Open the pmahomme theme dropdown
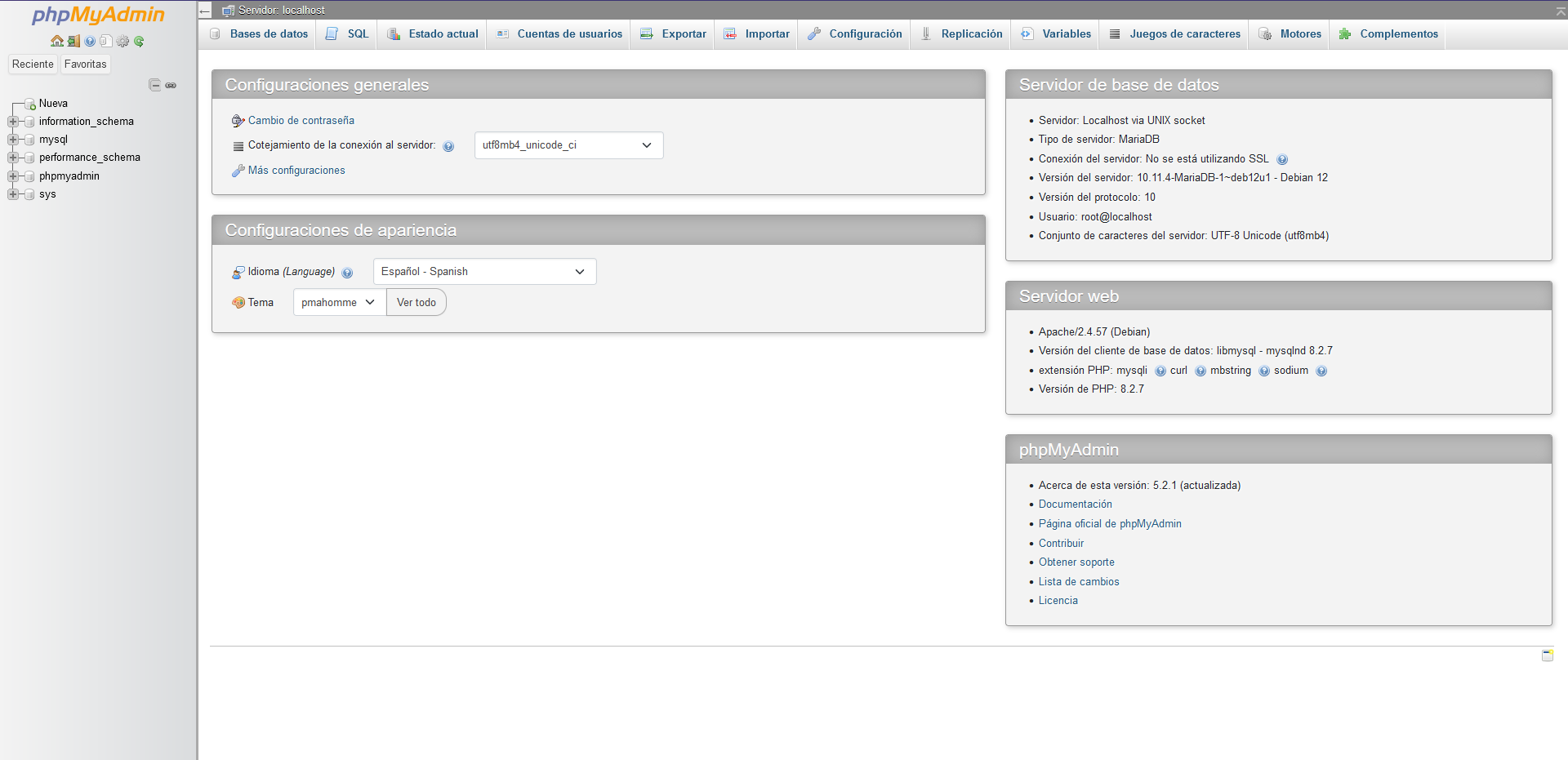This screenshot has height=760, width=1568. point(339,303)
